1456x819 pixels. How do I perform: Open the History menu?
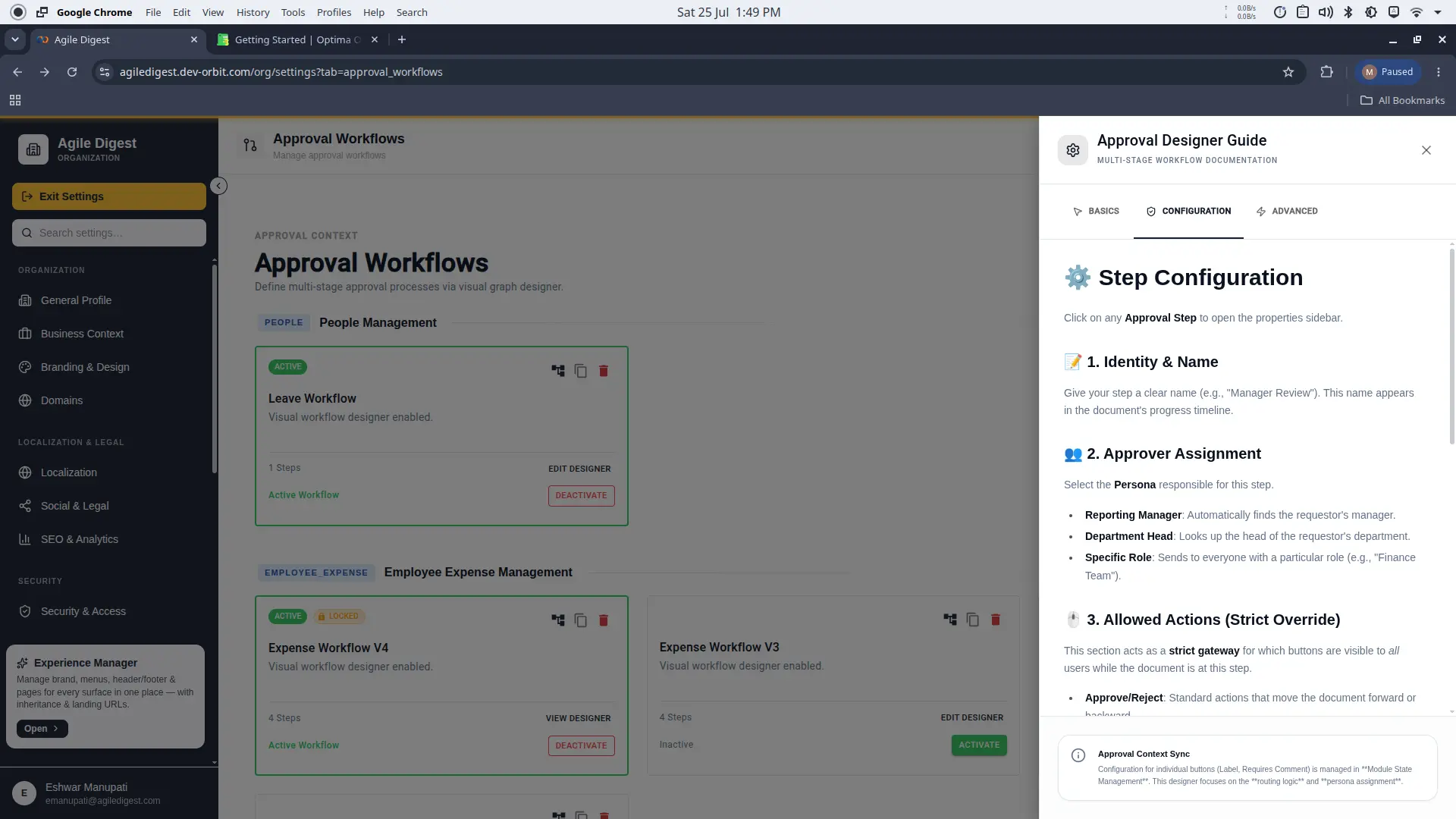tap(253, 12)
